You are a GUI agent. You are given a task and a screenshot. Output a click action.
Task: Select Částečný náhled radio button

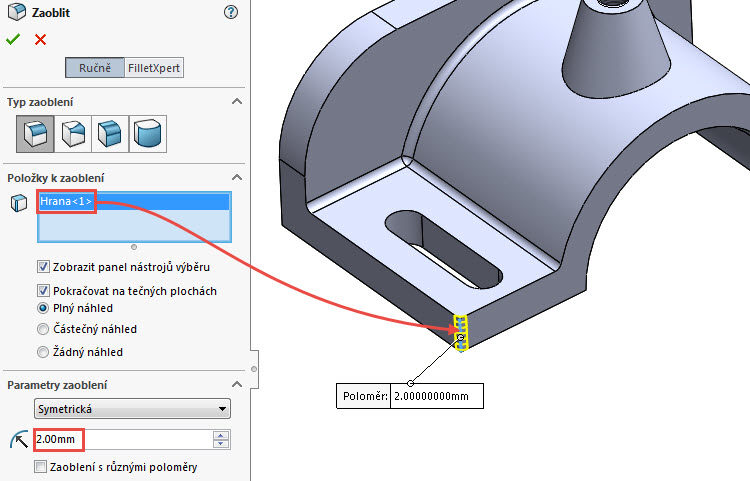[x=43, y=329]
